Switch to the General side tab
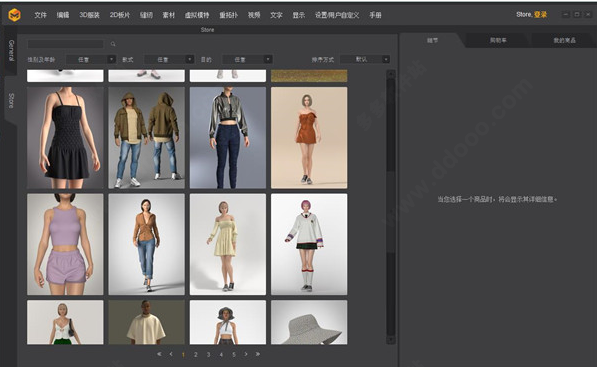The width and height of the screenshot is (597, 367). [11, 50]
